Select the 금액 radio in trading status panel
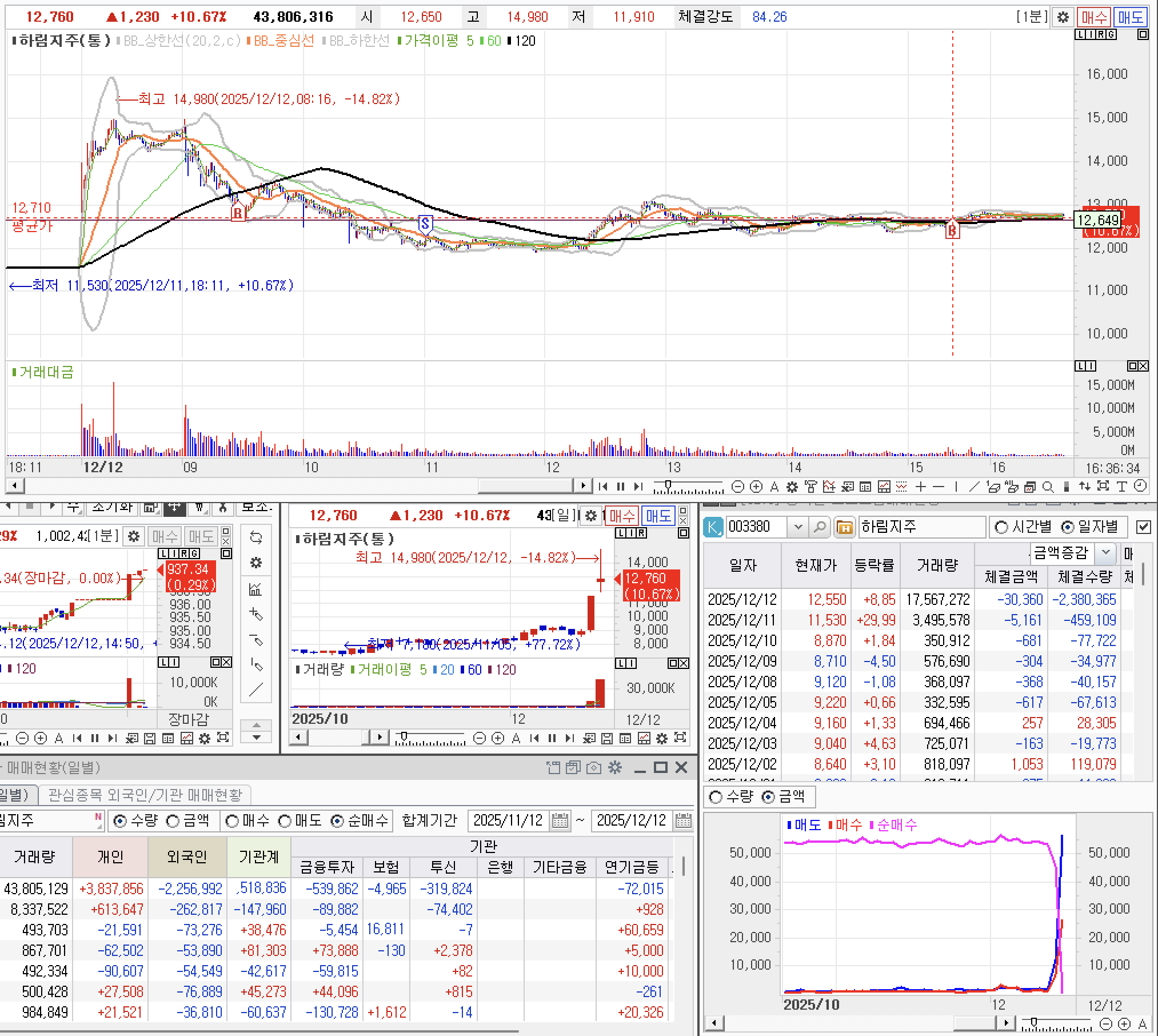The image size is (1158, 1036). (x=174, y=821)
